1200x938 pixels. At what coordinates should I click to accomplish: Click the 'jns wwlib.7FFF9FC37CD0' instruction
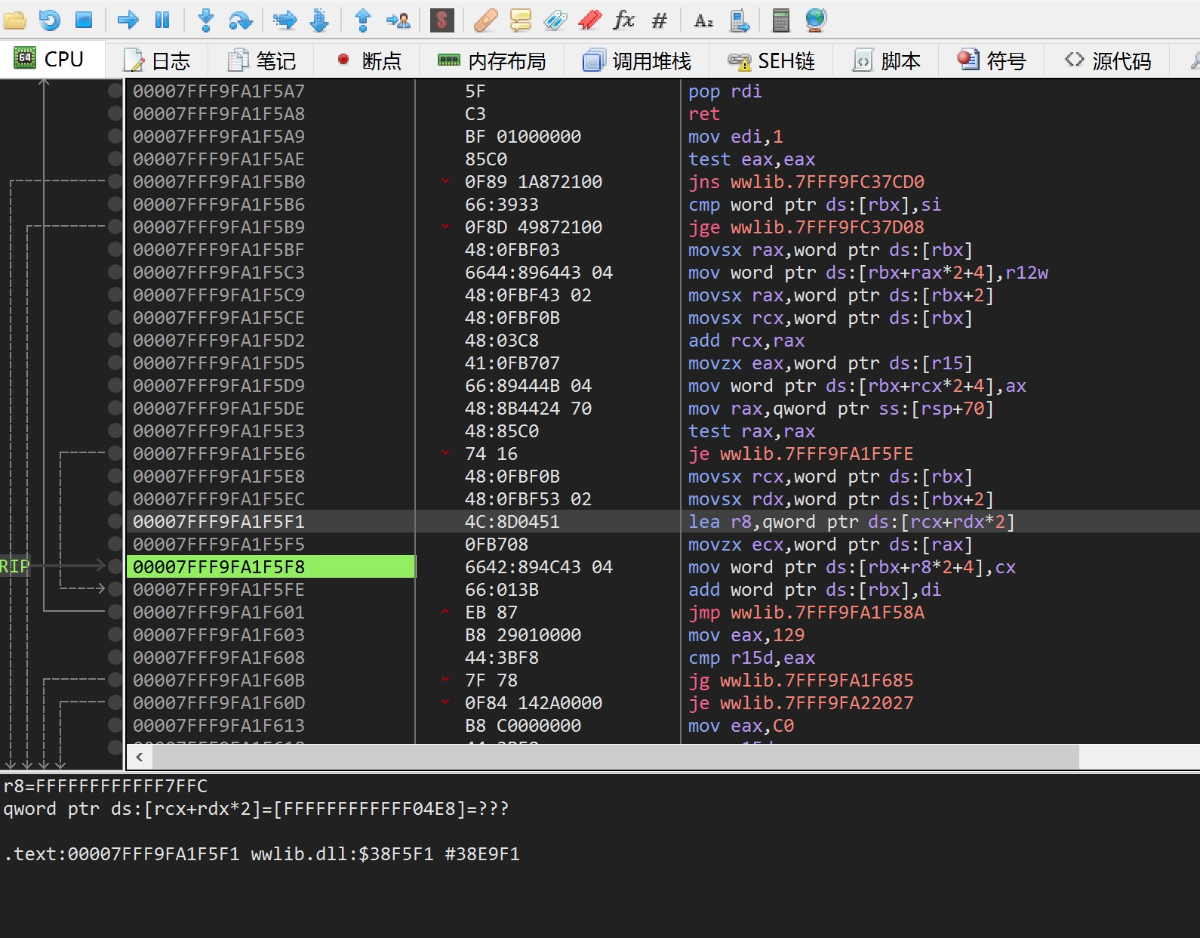(x=806, y=182)
